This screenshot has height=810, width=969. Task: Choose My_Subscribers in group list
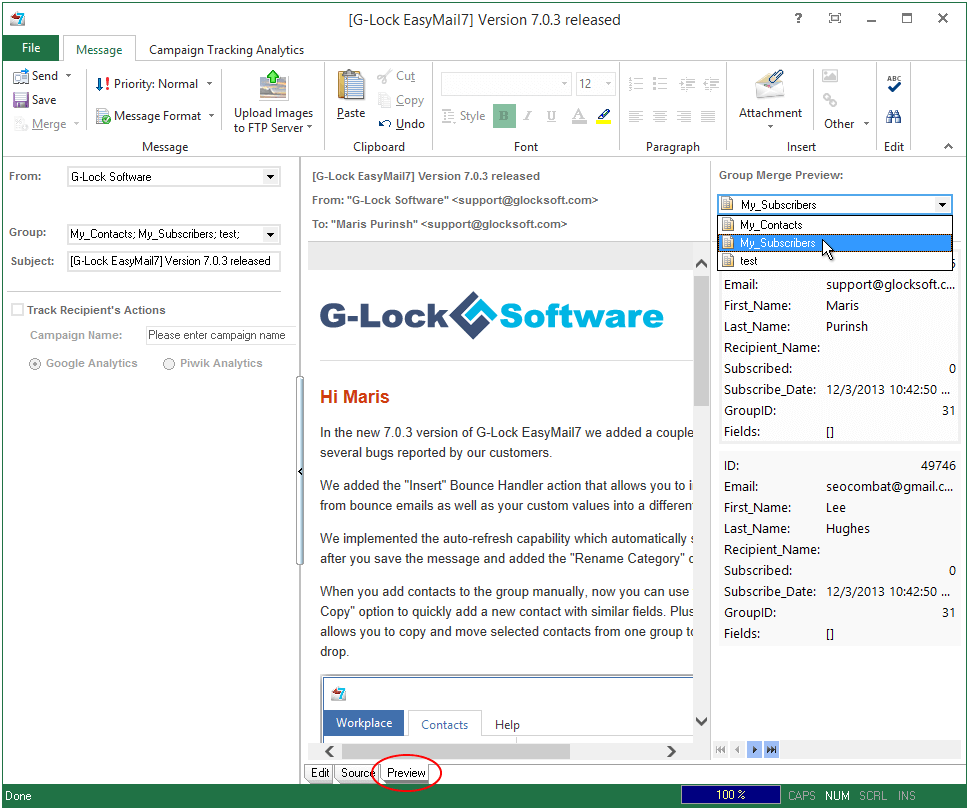834,243
